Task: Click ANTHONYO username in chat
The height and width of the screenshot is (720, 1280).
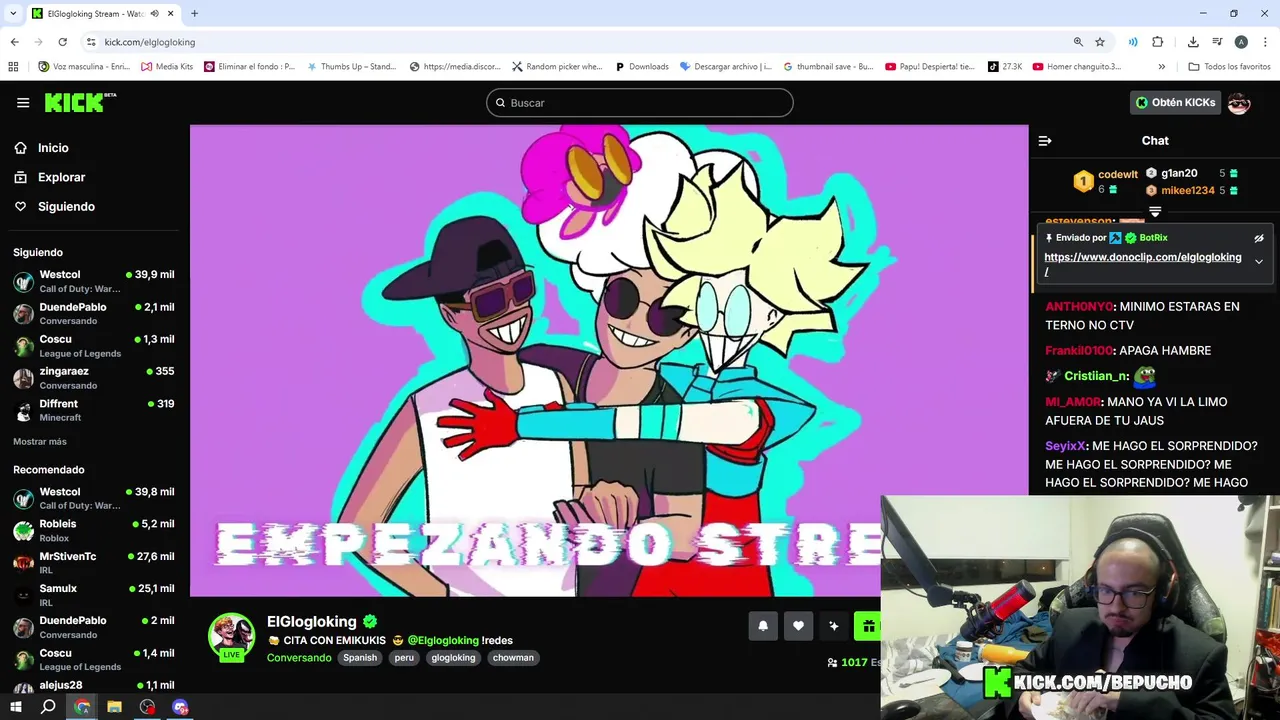Action: 1079,307
